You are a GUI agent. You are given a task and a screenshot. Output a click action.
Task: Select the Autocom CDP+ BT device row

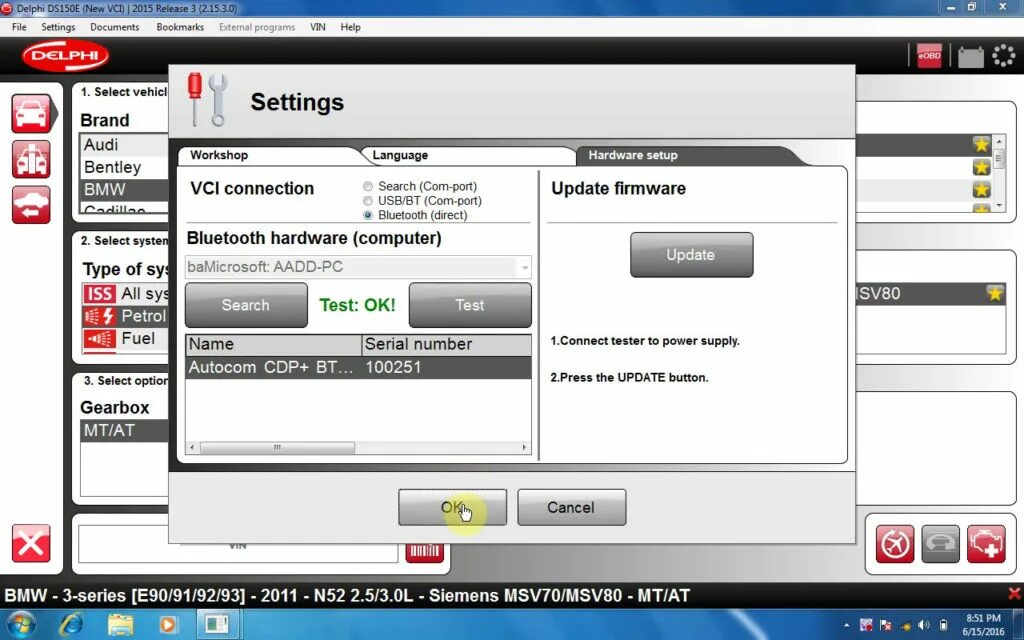[x=359, y=368]
